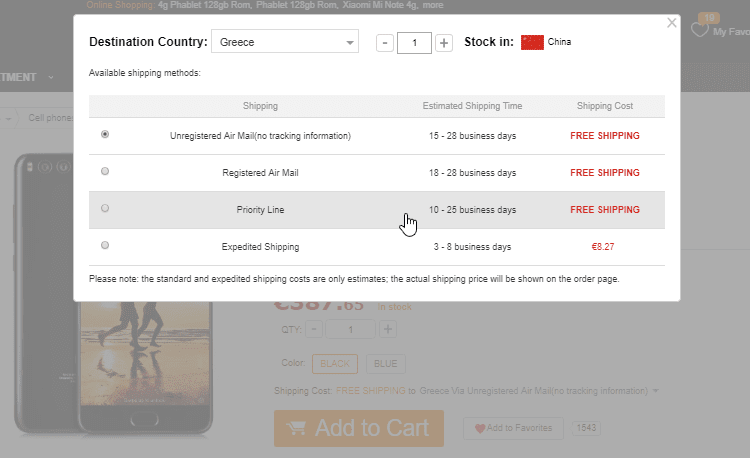Select Registered Air Mail radio button

coord(106,171)
